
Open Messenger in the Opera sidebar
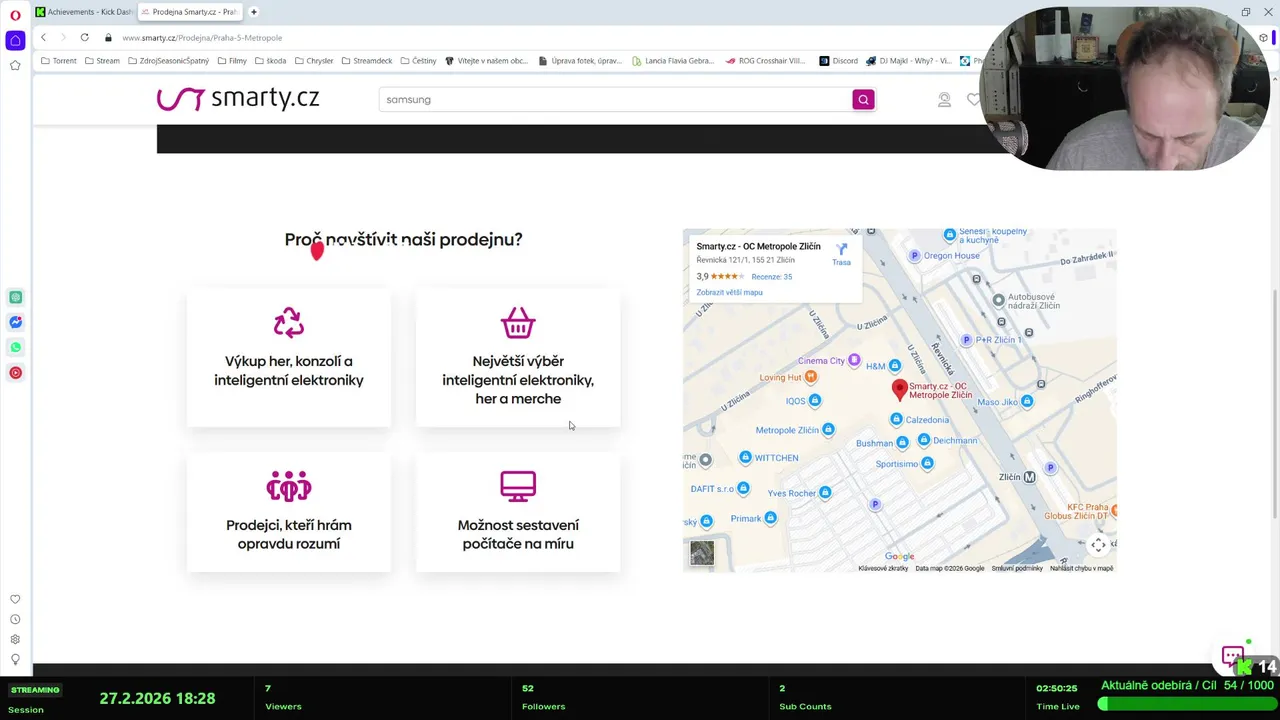[15, 322]
